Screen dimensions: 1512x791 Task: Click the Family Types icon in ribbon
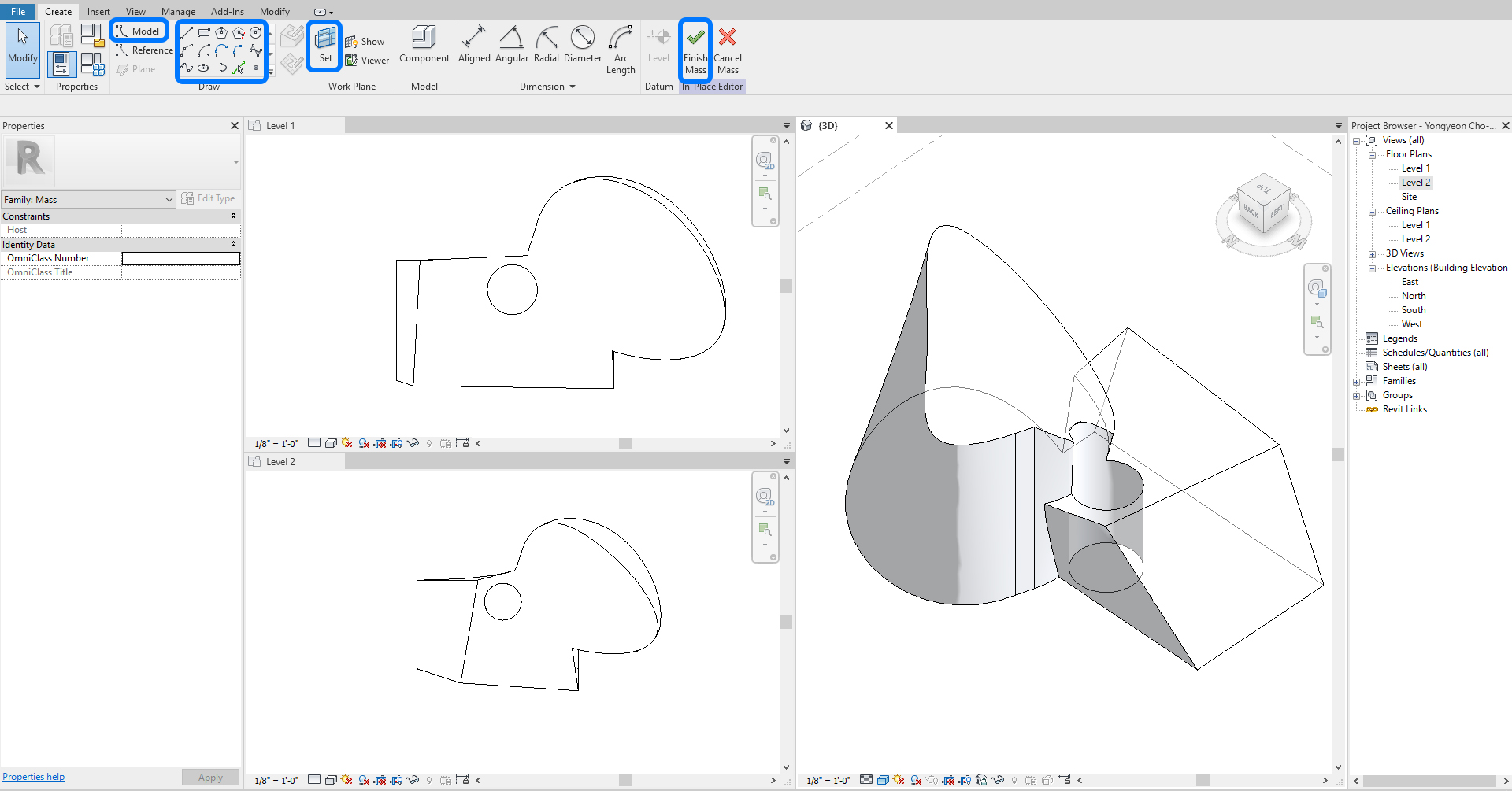click(92, 64)
